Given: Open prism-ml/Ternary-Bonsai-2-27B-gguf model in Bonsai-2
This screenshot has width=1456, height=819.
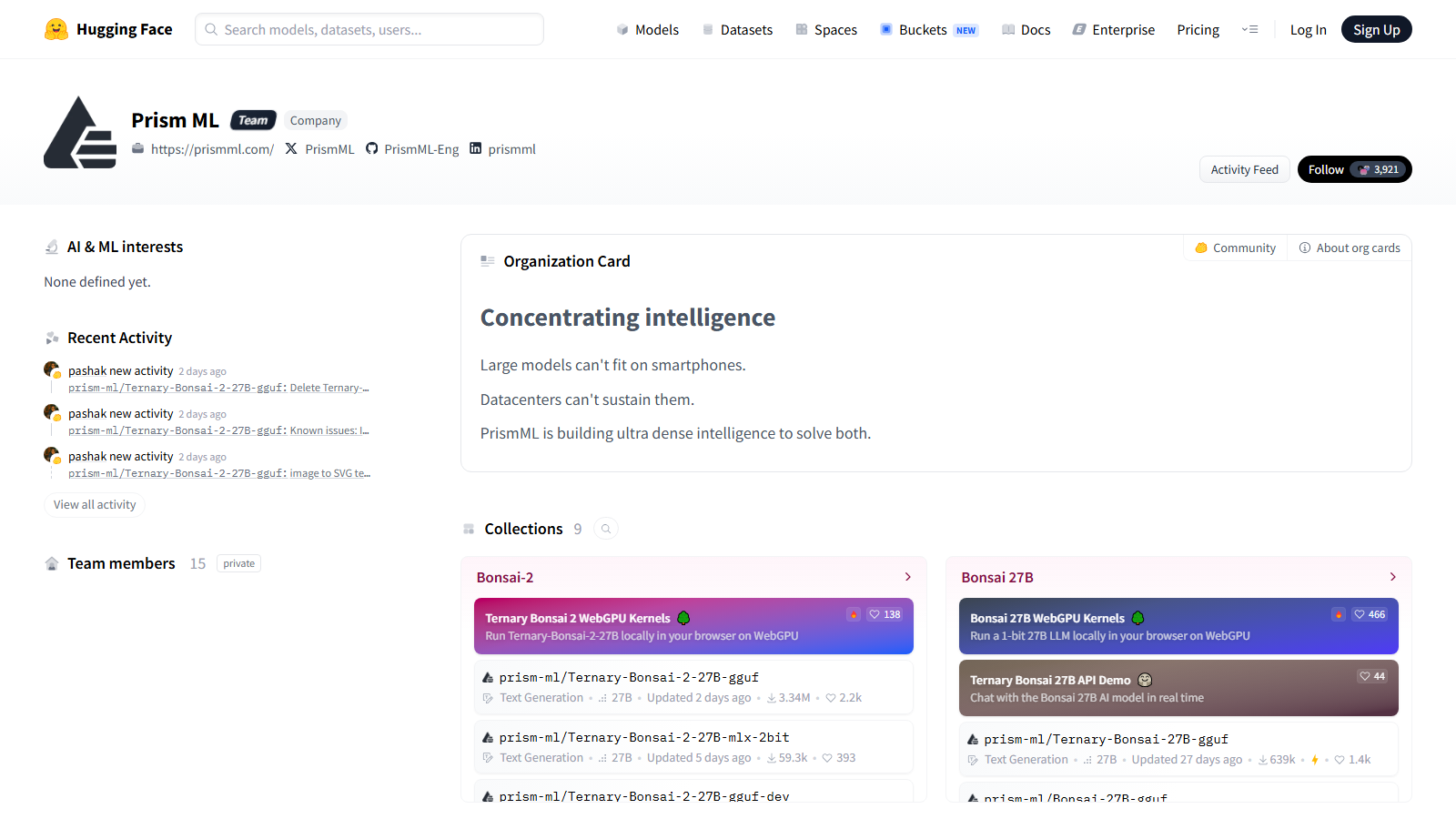Looking at the screenshot, I should pos(693,687).
